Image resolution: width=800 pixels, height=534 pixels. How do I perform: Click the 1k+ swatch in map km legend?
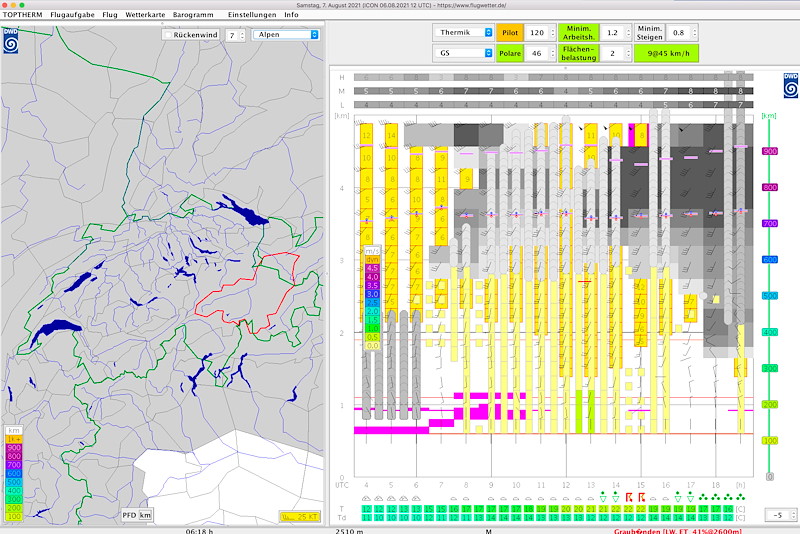pyautogui.click(x=14, y=439)
